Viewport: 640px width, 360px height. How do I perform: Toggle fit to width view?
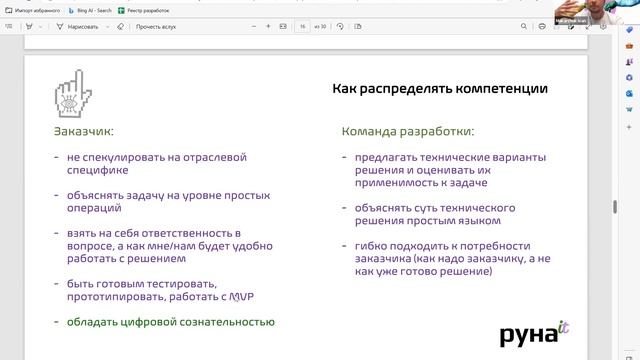coord(283,27)
